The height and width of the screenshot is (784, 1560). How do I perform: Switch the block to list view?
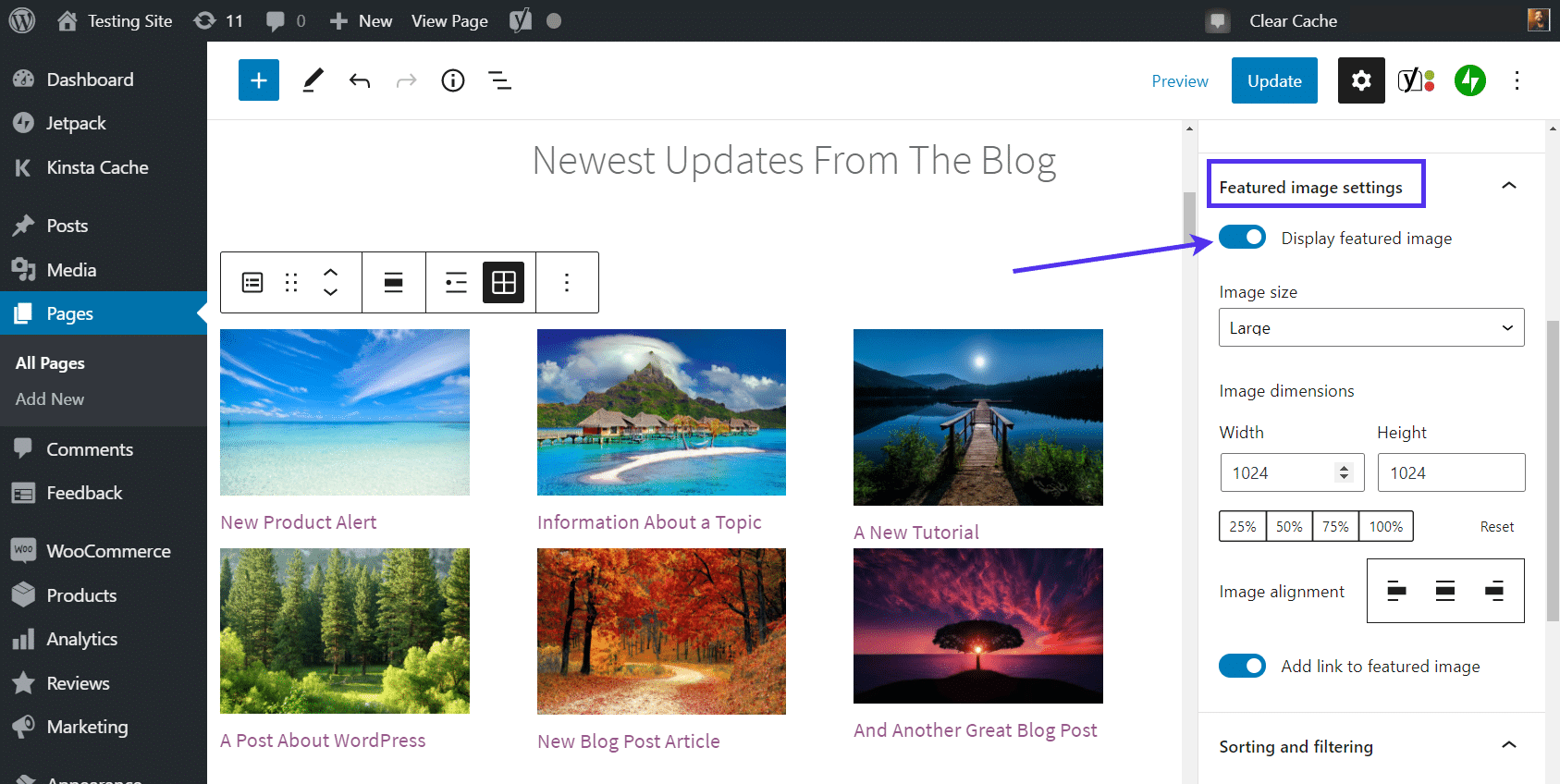[x=456, y=283]
